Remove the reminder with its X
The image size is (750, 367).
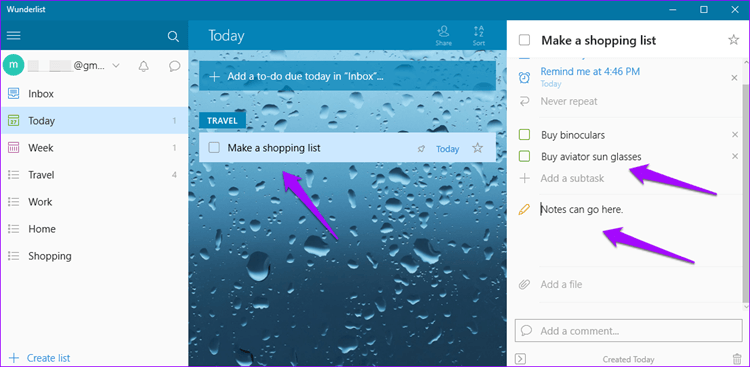point(734,78)
